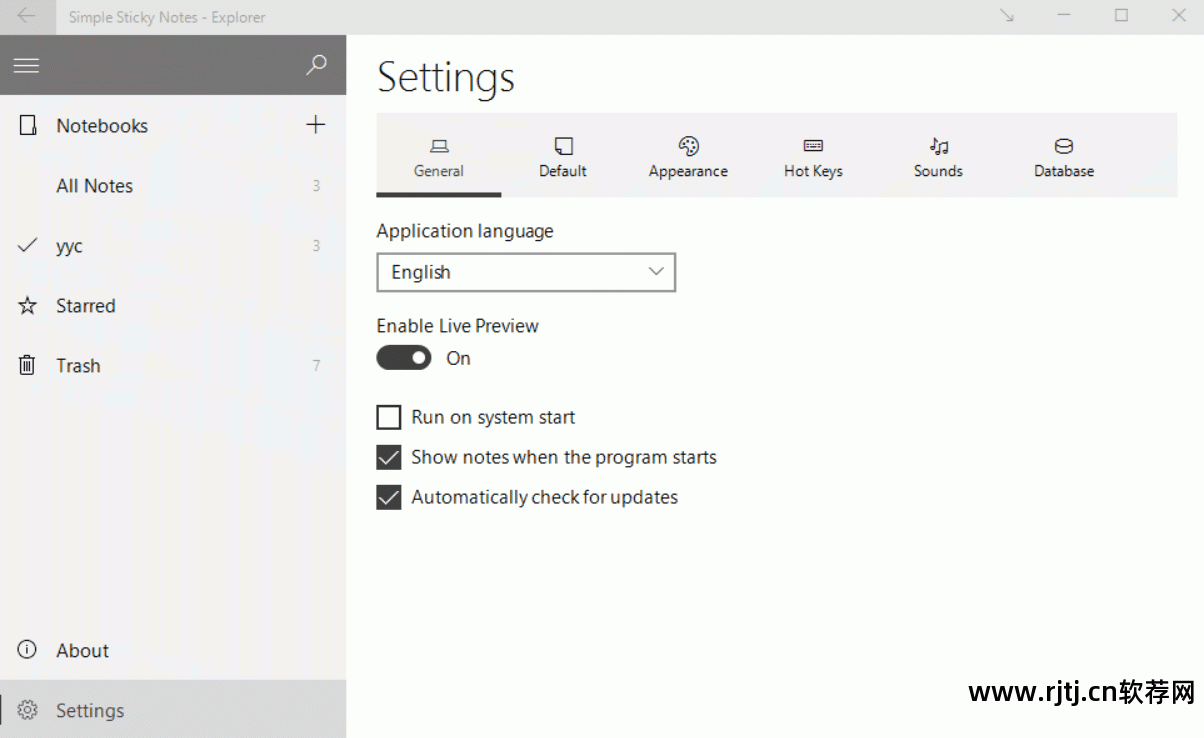
Task: Show All Notes list
Action: [173, 186]
